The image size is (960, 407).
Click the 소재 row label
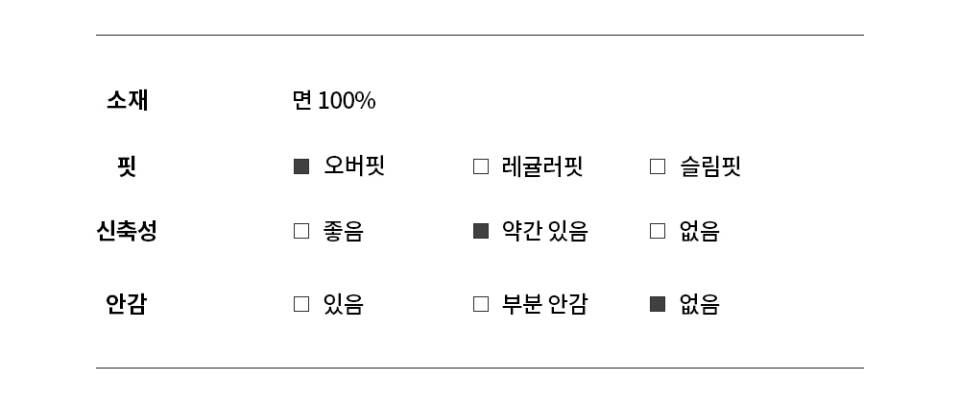127,100
